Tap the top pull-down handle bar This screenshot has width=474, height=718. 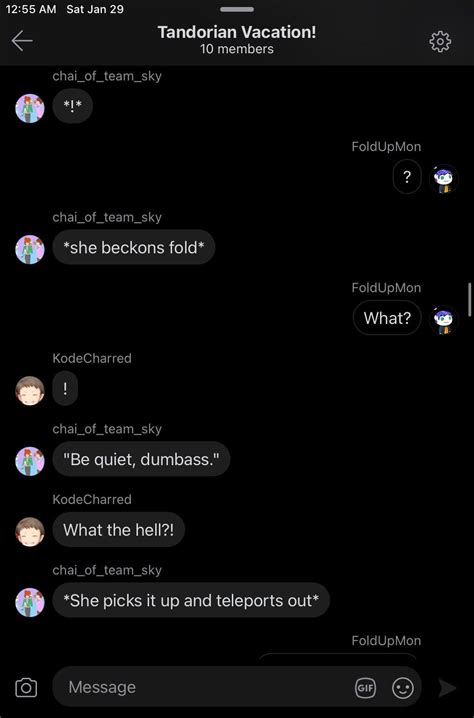tap(237, 9)
